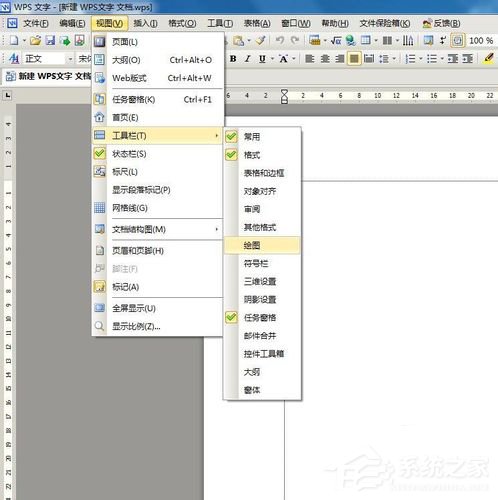Enable the 审阅 toolbar
Image resolution: width=498 pixels, height=500 pixels.
(262, 209)
